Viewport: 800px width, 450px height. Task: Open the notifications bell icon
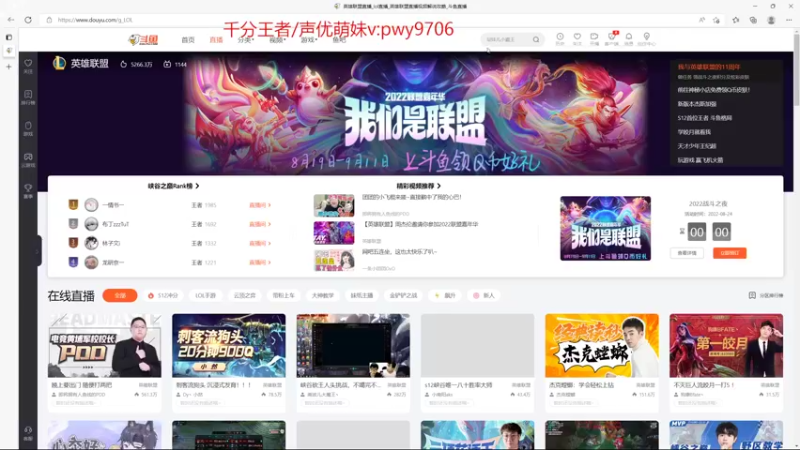[x=629, y=37]
